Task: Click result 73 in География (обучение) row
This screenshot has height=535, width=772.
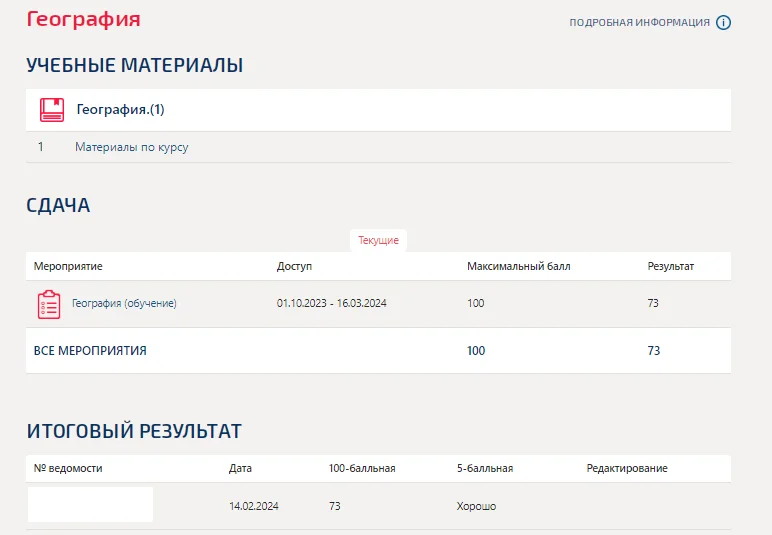Action: coord(653,303)
